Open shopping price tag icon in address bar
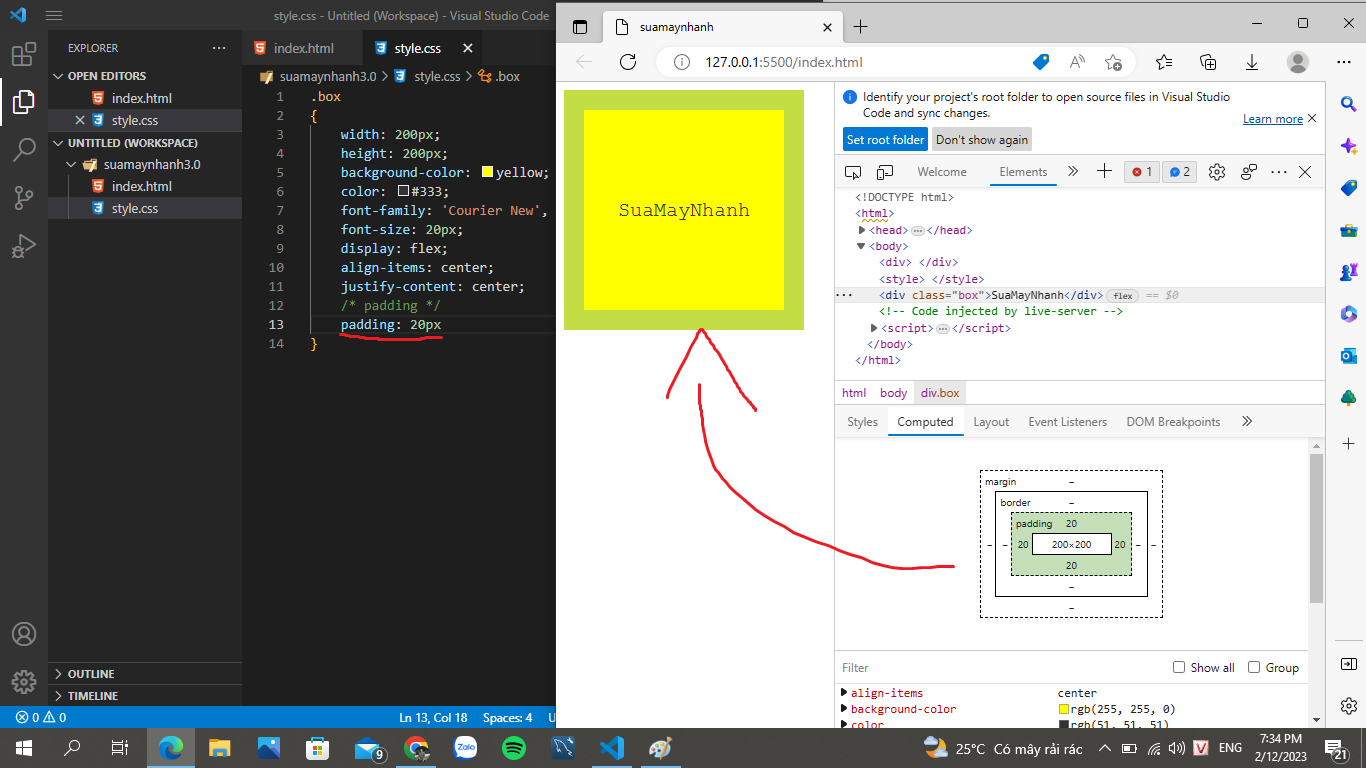 (x=1041, y=62)
